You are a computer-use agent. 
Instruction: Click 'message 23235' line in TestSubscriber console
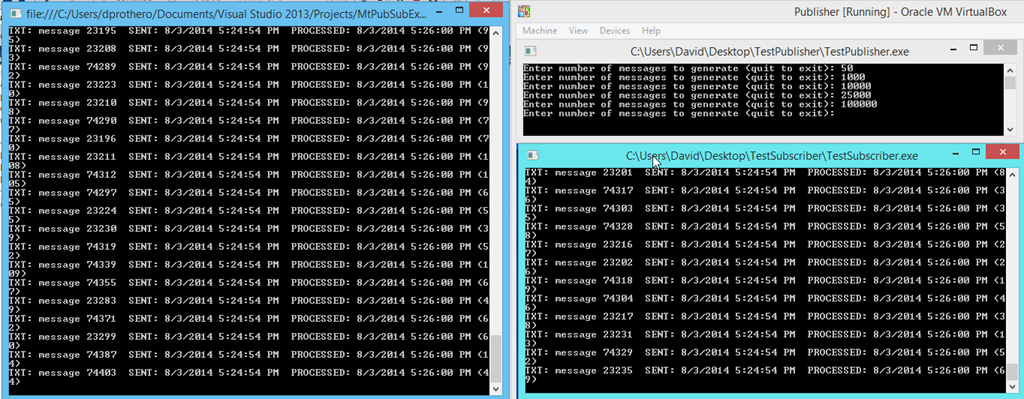[764, 370]
